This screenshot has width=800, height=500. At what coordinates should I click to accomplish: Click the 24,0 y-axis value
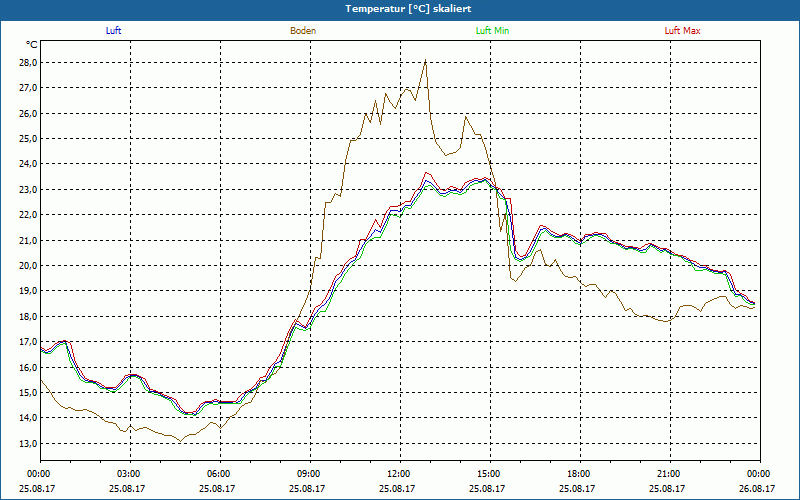29,164
